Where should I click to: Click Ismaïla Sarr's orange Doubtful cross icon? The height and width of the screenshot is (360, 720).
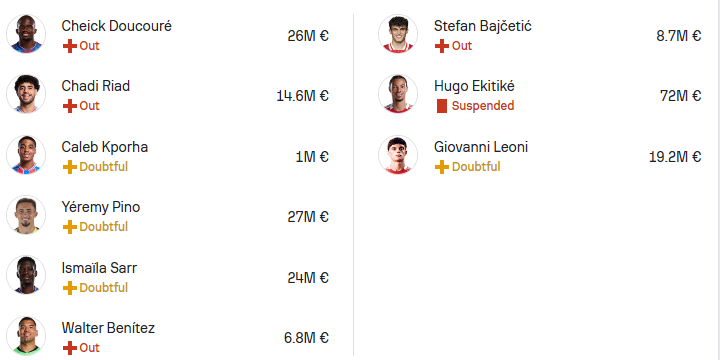pyautogui.click(x=69, y=288)
